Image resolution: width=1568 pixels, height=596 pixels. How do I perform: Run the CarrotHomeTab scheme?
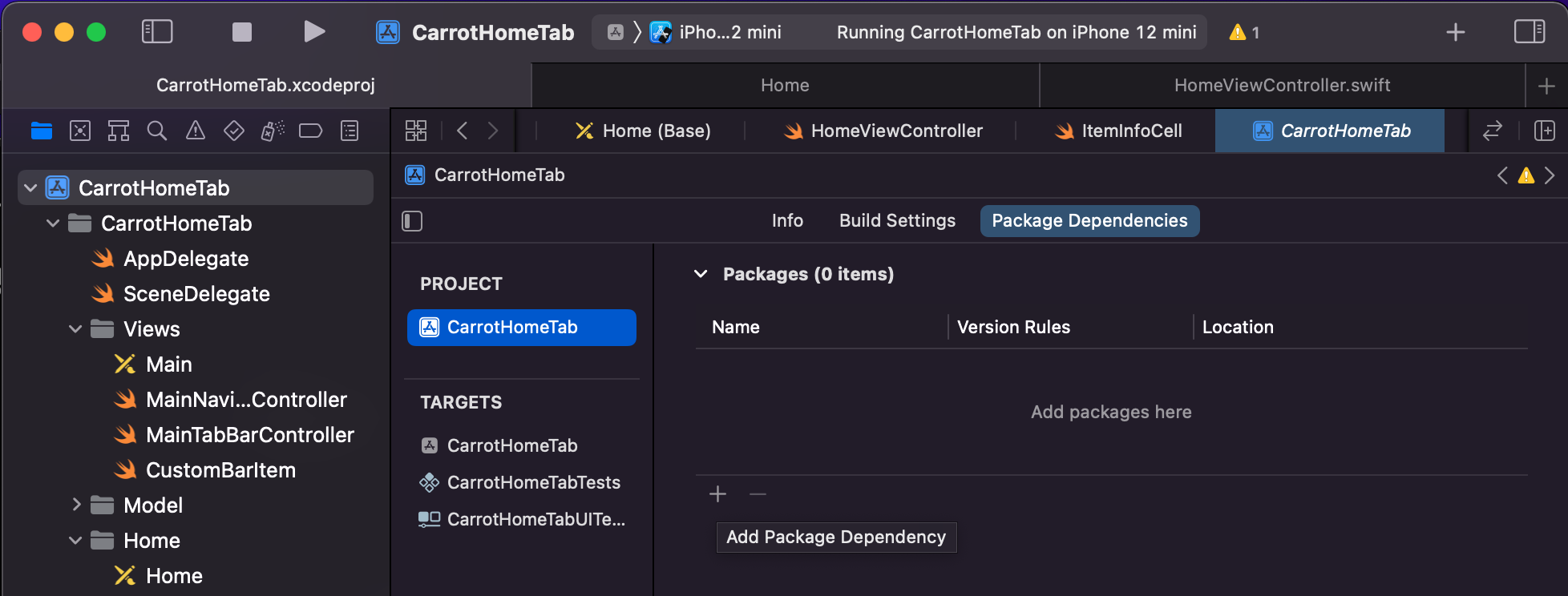click(x=314, y=32)
